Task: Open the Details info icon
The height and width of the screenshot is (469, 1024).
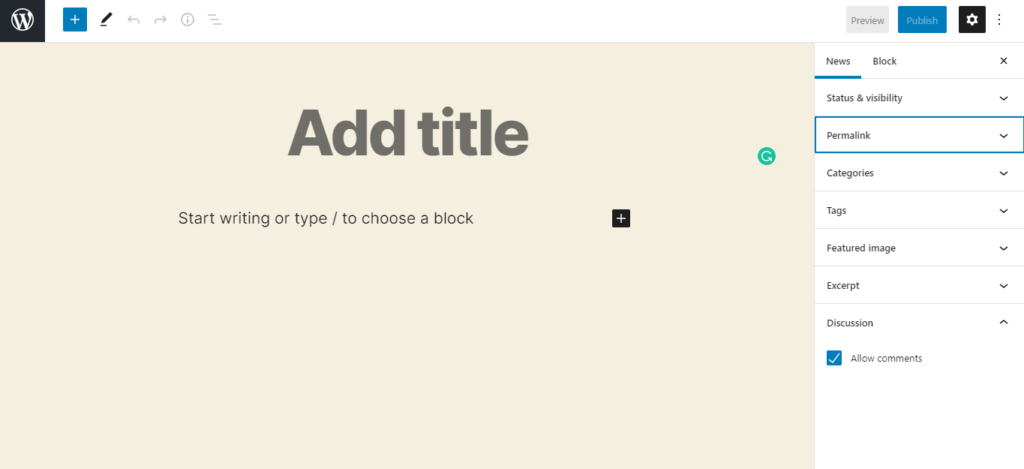Action: [187, 20]
